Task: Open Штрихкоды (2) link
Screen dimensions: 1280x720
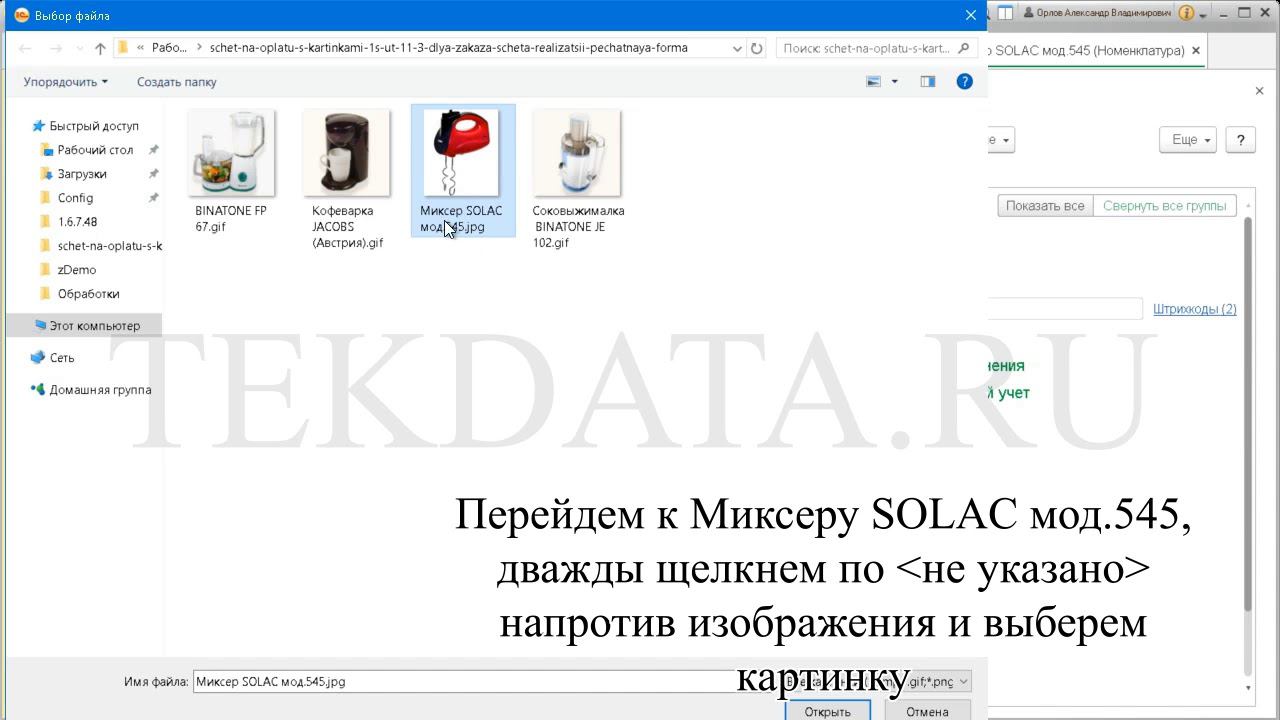Action: [1195, 309]
